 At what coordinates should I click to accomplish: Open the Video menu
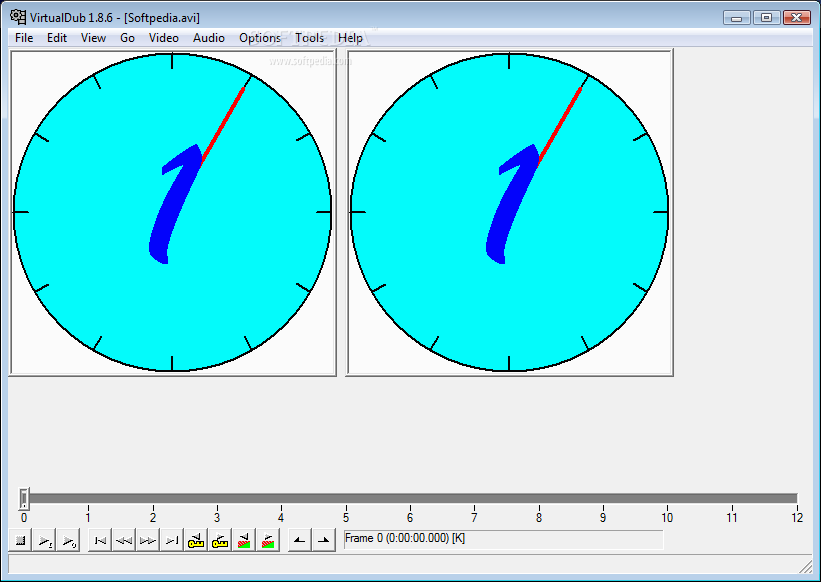[163, 38]
